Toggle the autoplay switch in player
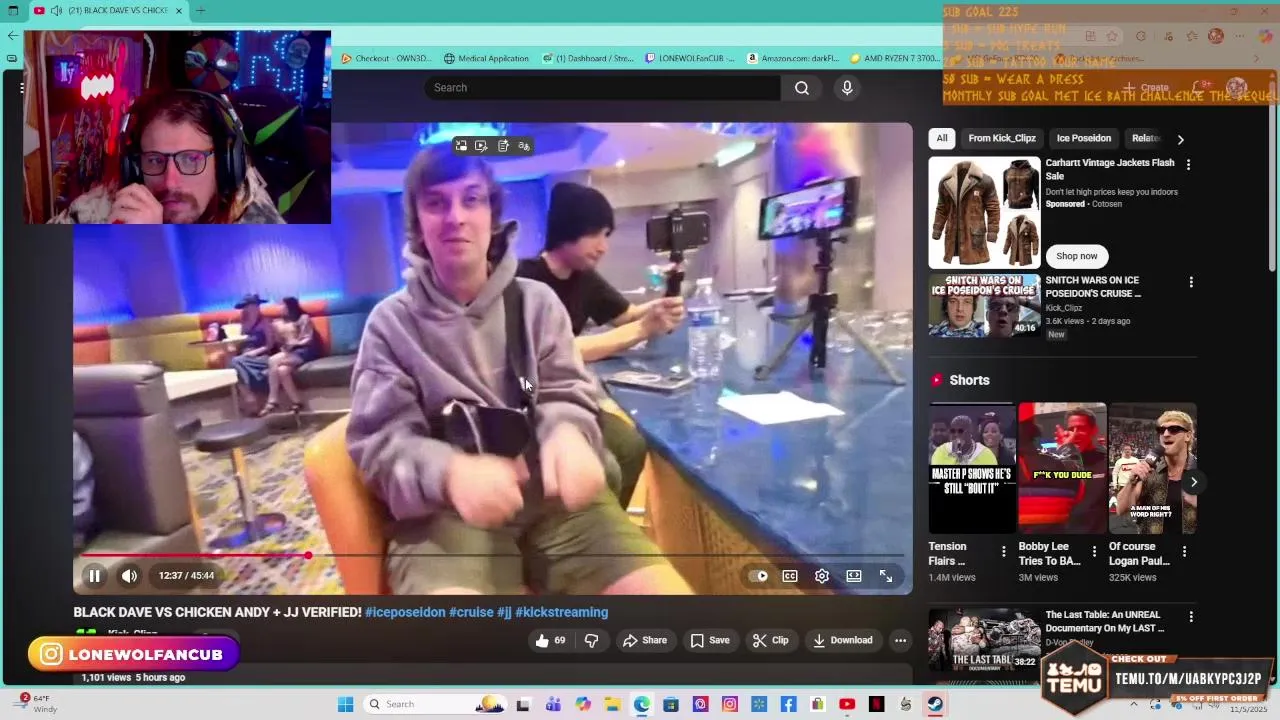The height and width of the screenshot is (720, 1280). click(760, 576)
